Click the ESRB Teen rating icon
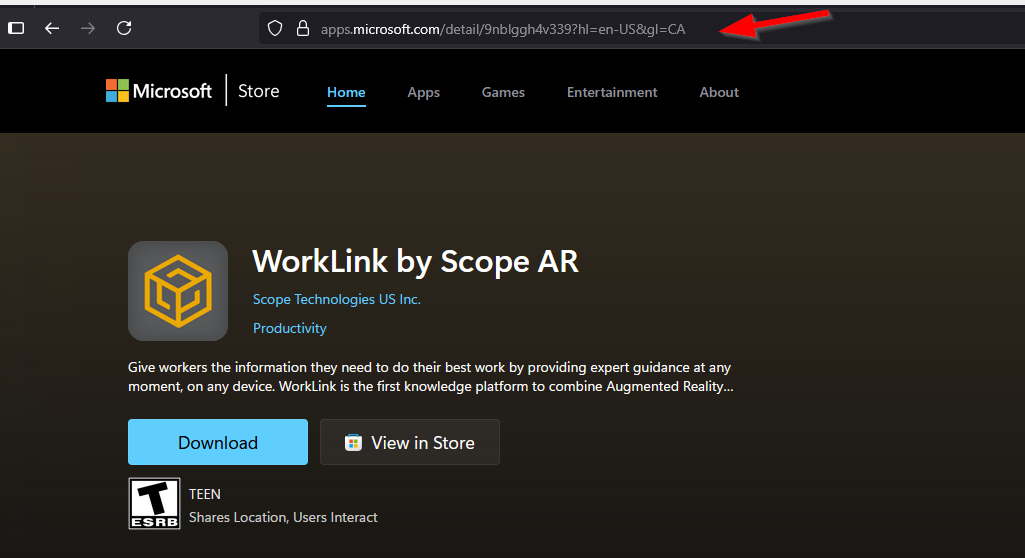 pos(154,503)
